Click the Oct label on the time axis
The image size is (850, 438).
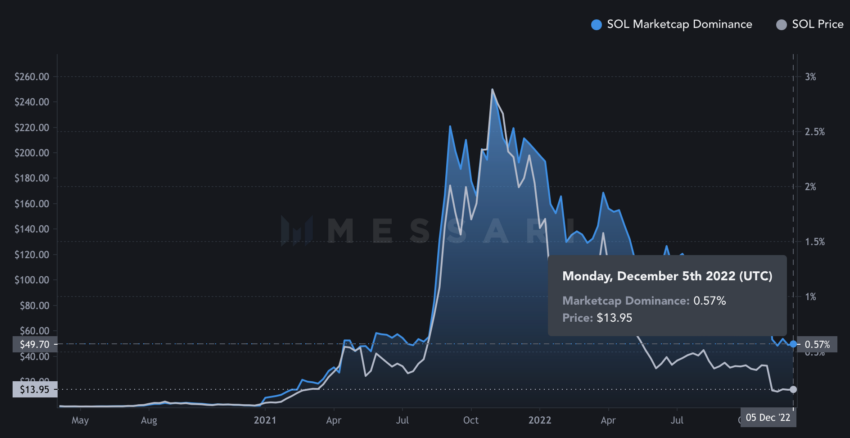click(472, 420)
